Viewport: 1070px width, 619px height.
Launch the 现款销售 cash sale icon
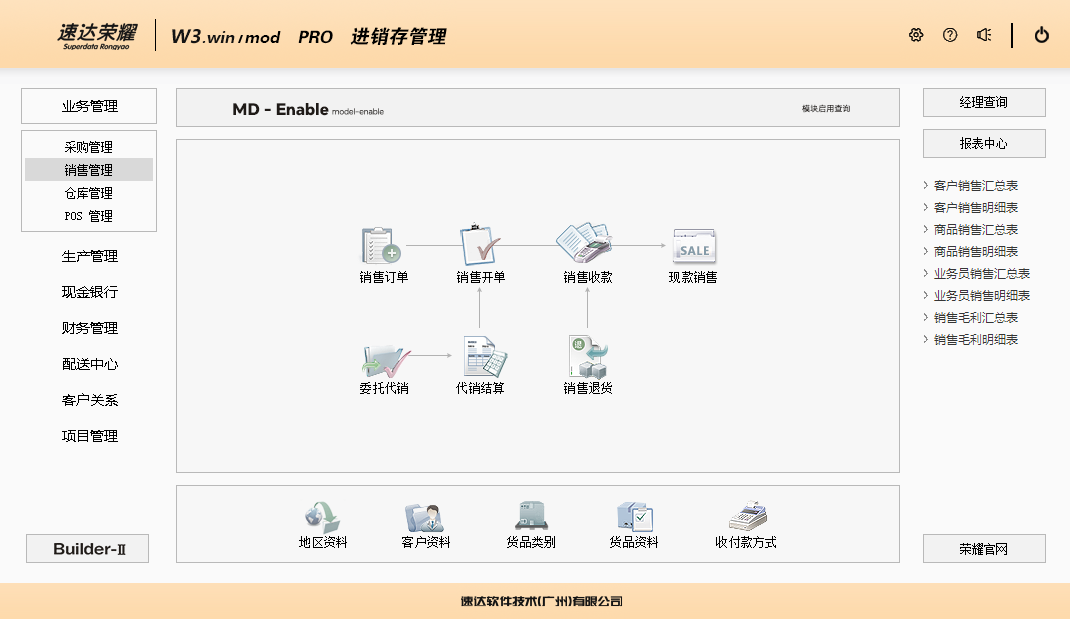point(693,245)
